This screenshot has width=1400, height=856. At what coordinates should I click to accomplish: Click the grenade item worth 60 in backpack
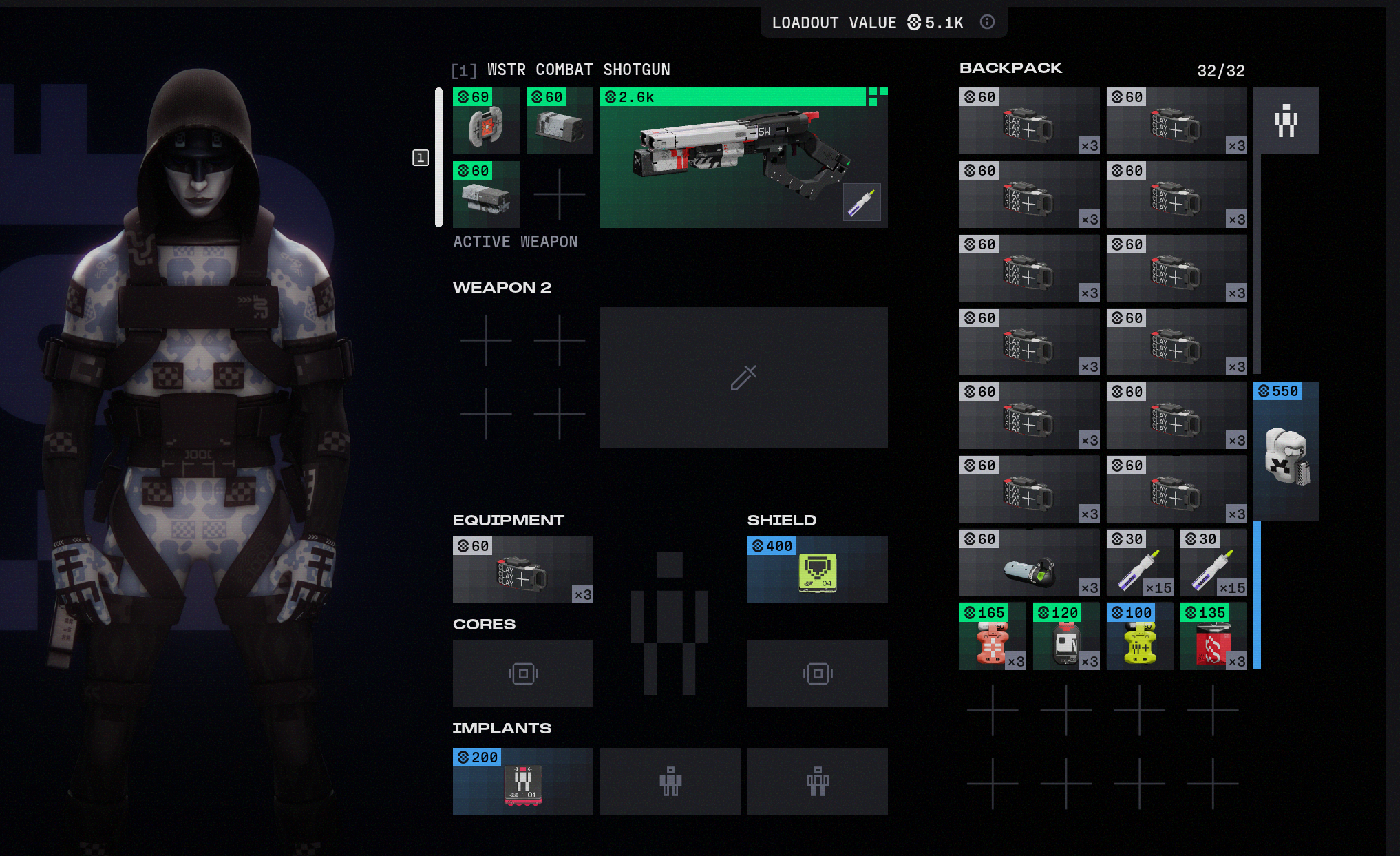(1028, 563)
